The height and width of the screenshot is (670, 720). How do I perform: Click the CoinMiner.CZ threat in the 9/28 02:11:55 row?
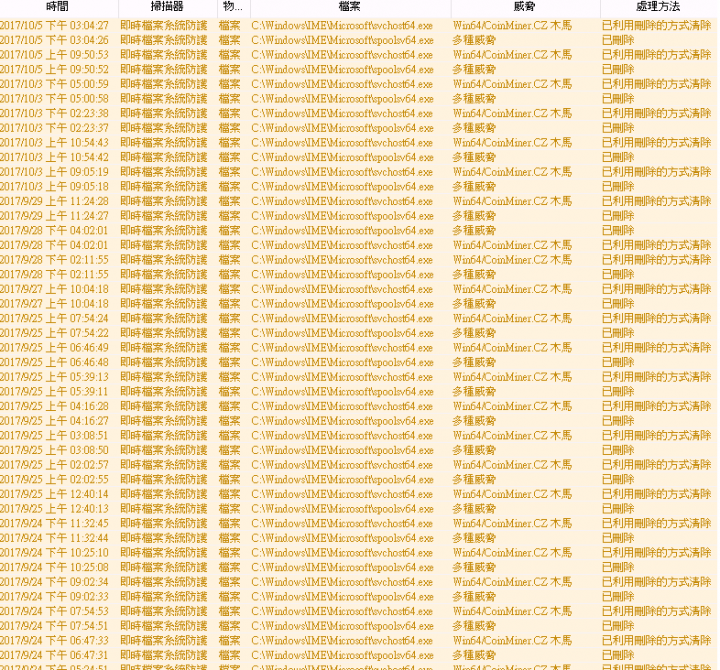click(x=512, y=260)
